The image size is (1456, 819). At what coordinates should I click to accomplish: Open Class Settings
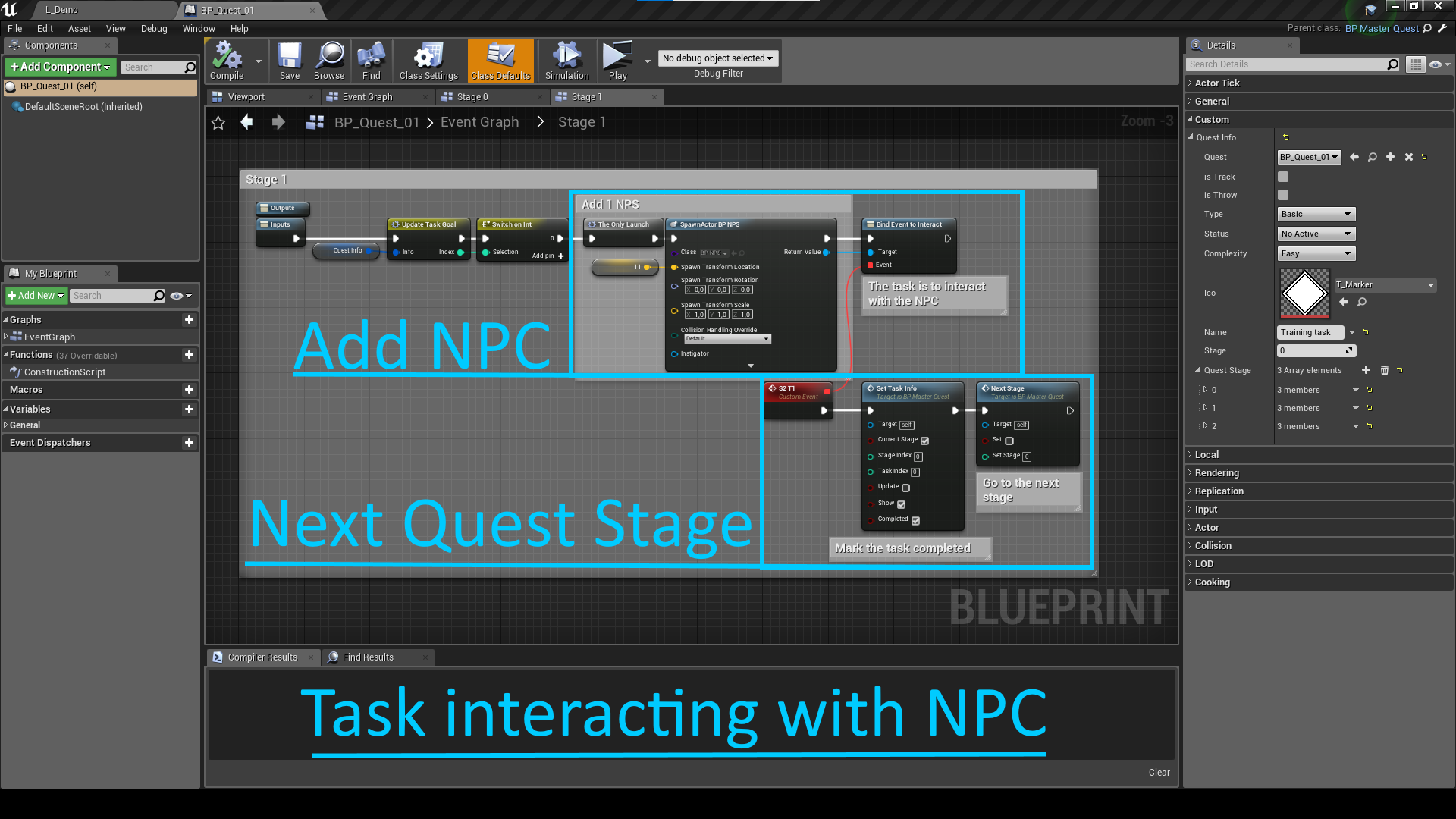click(x=428, y=60)
